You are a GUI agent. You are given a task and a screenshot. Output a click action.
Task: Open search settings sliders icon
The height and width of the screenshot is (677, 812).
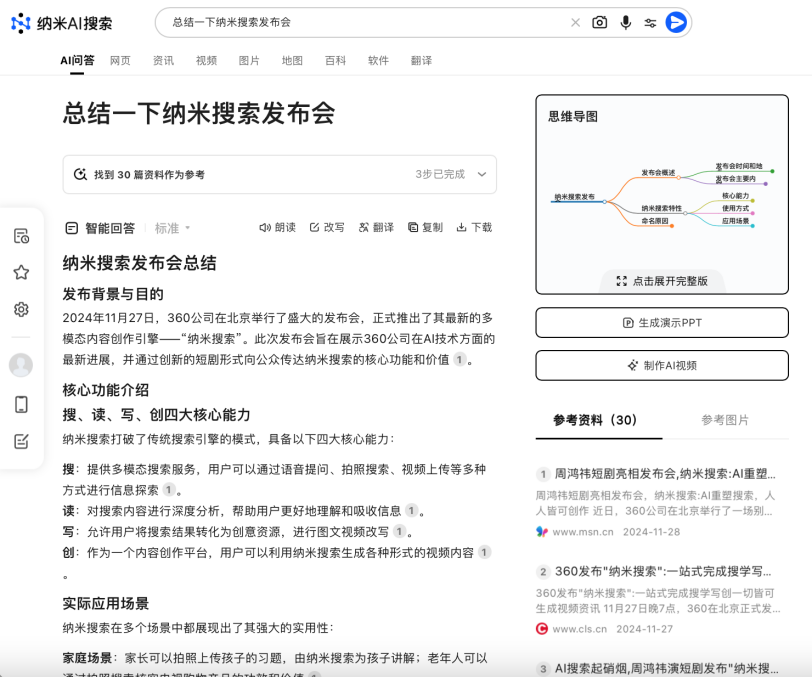650,22
